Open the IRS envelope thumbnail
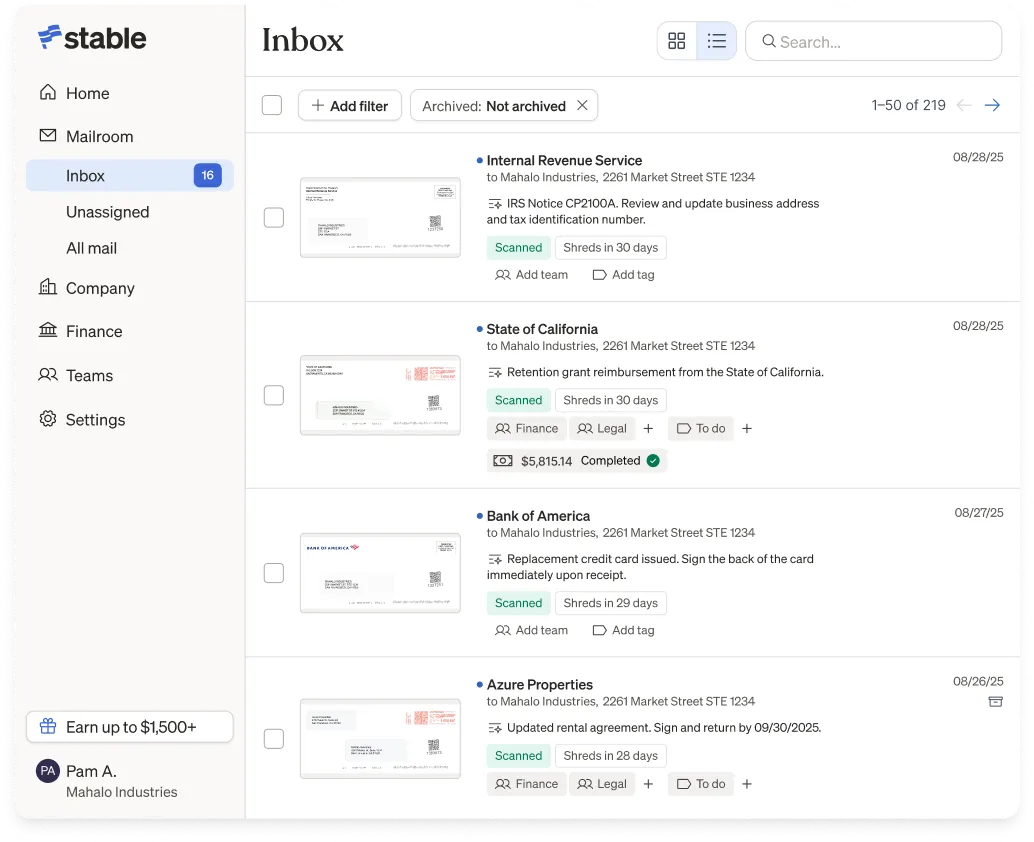Screen dimensions: 1034x842 pos(380,218)
